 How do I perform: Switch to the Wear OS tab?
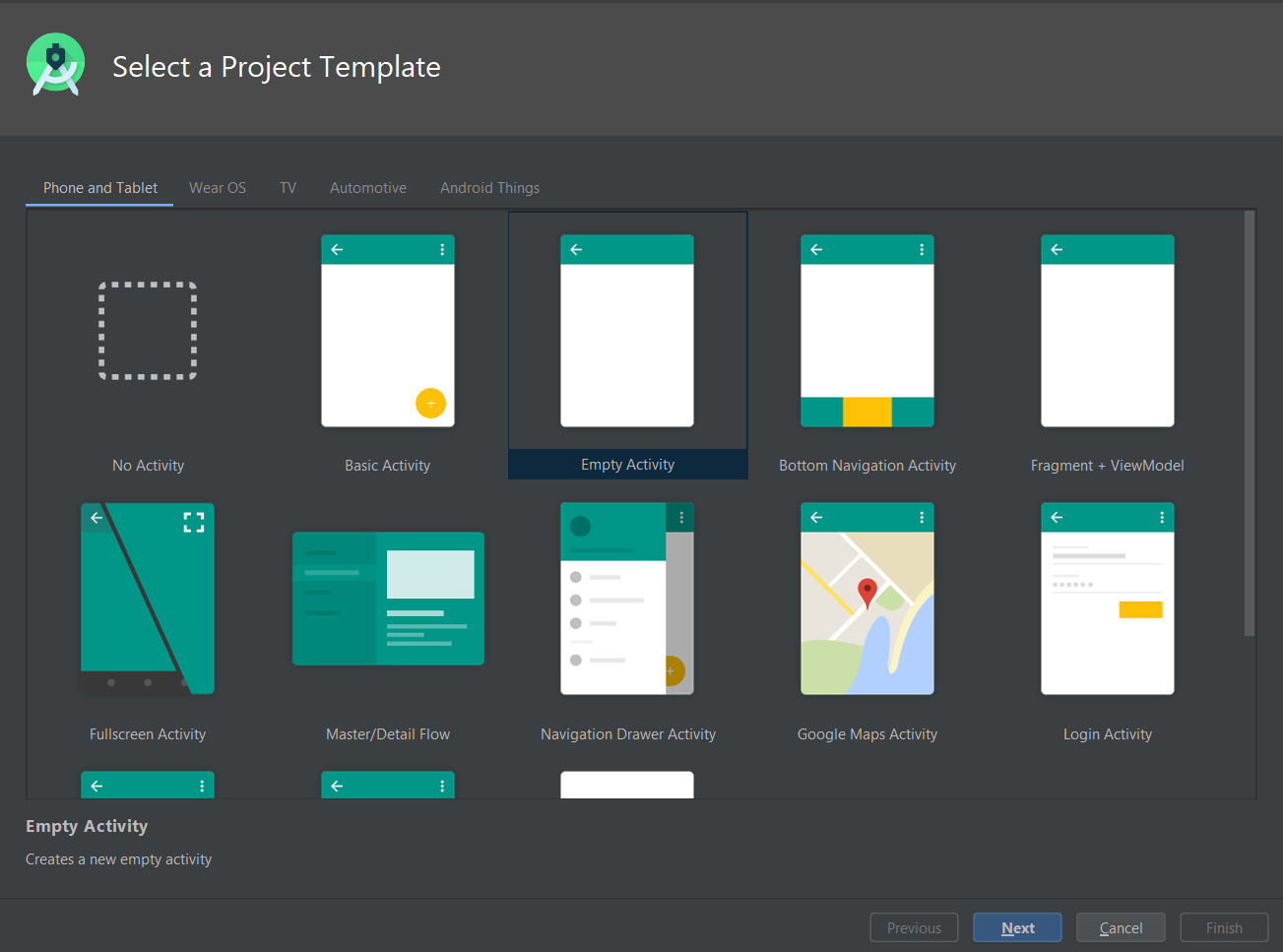(217, 187)
